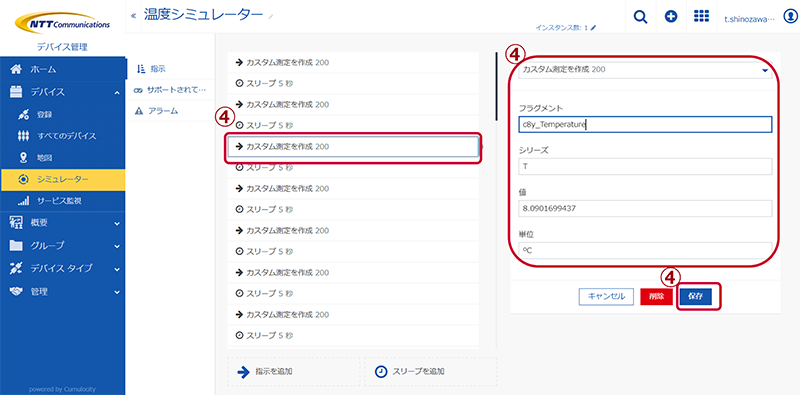This screenshot has height=395, width=800.
Task: Open the user profile avatar icon
Action: [x=790, y=16]
